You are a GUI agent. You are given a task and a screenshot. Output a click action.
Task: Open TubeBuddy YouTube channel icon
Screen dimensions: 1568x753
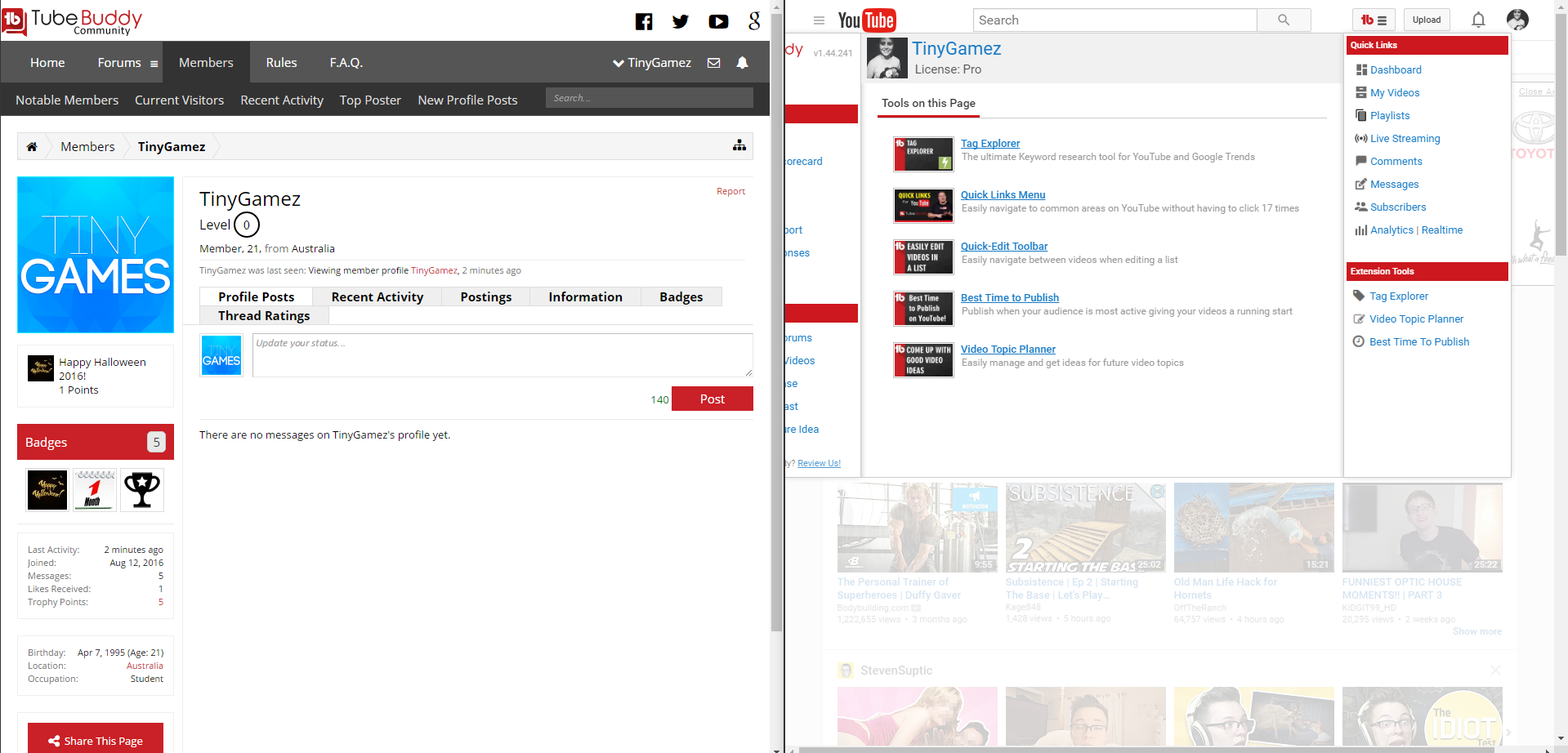click(718, 21)
